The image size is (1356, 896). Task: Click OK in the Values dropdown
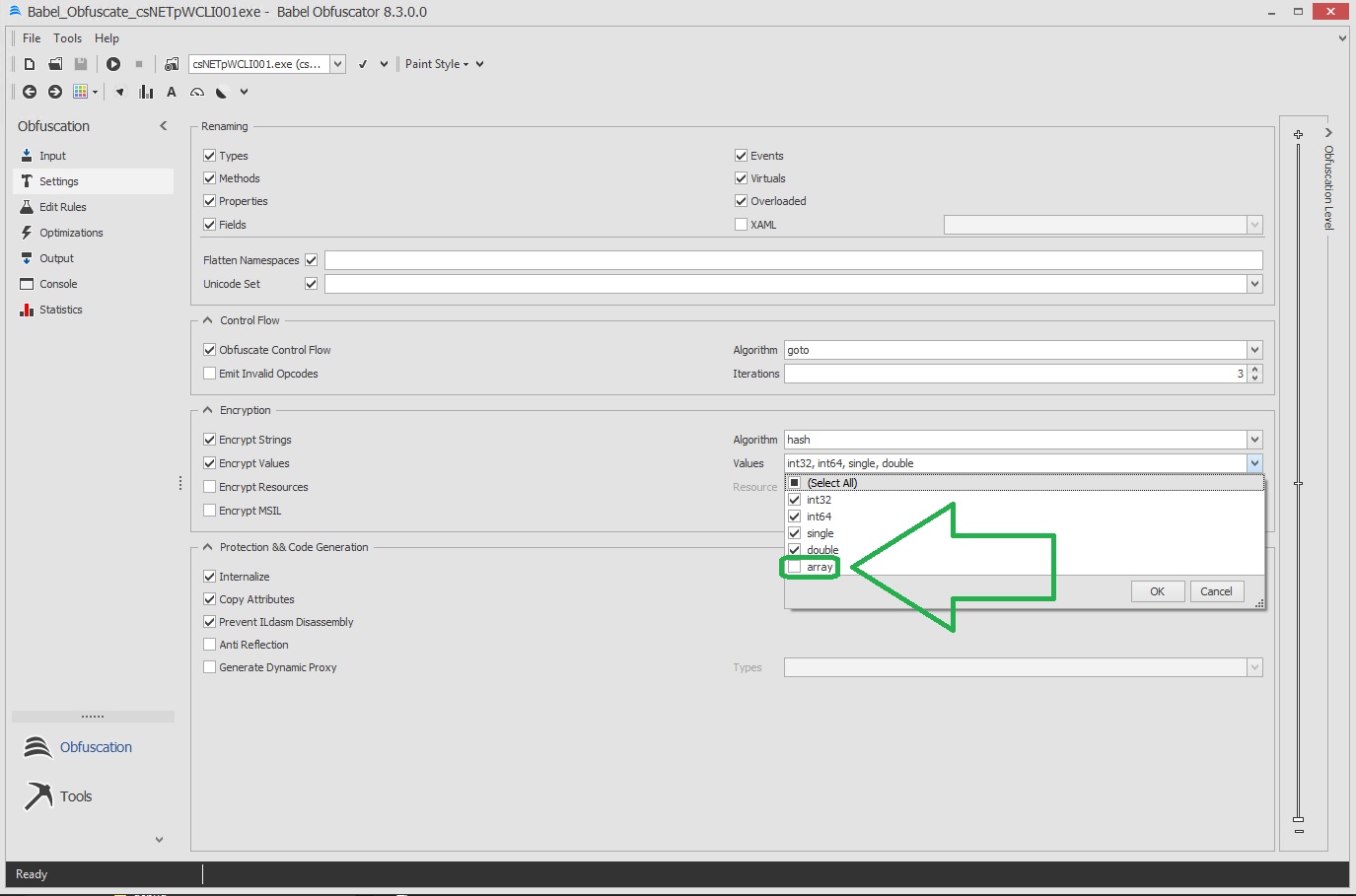[1158, 591]
